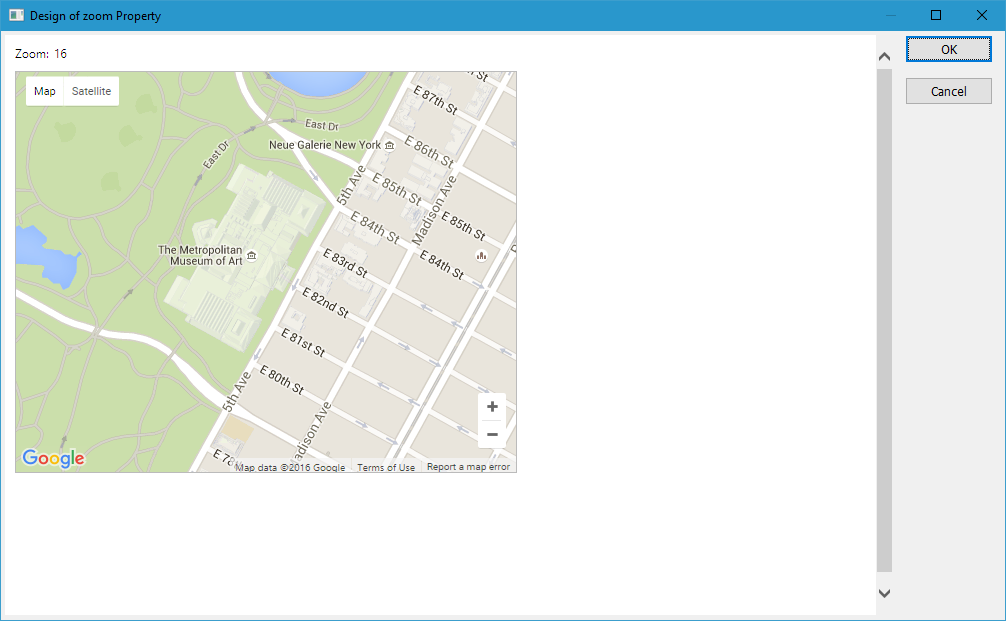
Task: Click the E 81st St street label
Action: (x=303, y=343)
